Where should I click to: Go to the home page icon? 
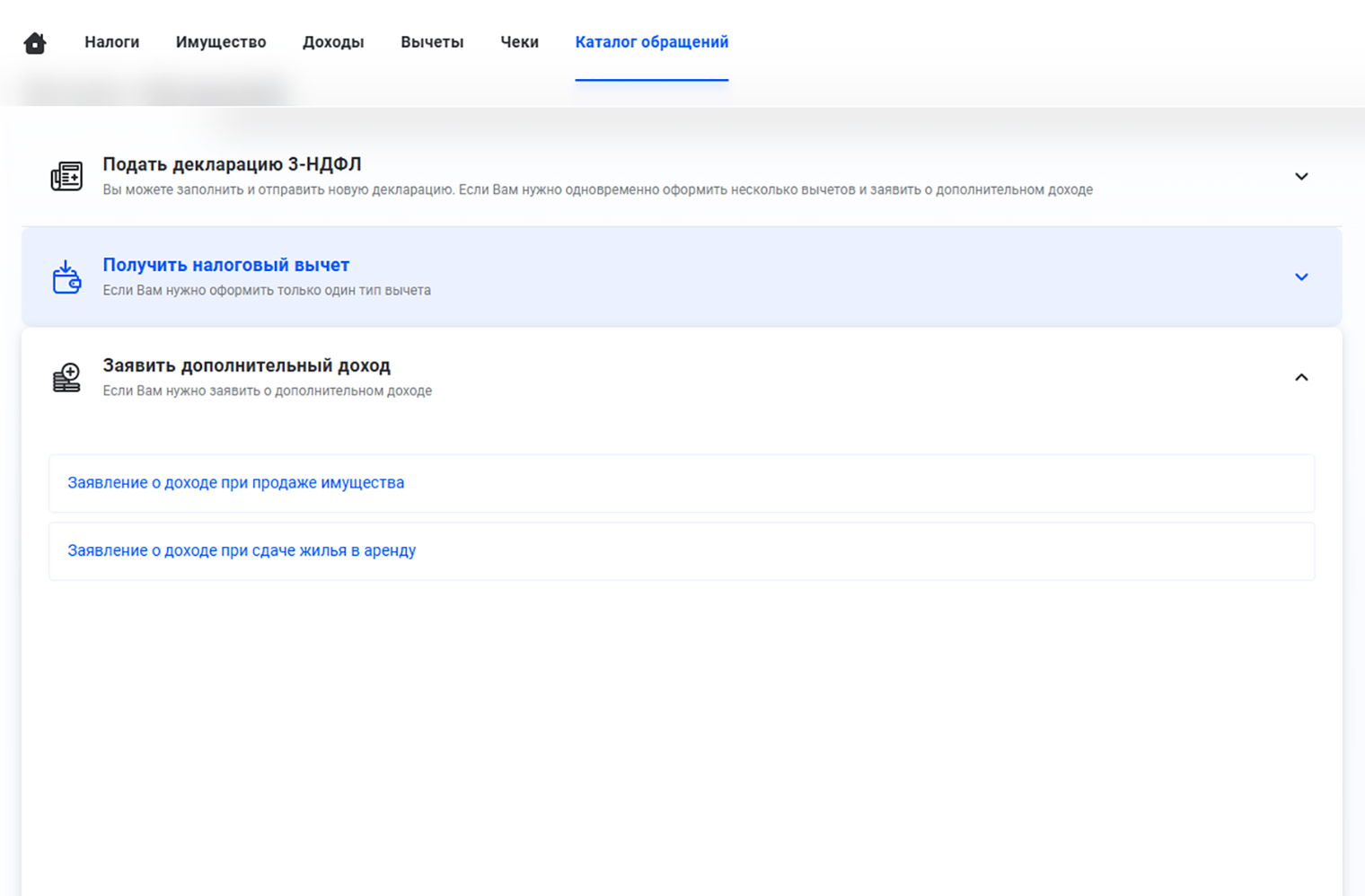coord(35,42)
